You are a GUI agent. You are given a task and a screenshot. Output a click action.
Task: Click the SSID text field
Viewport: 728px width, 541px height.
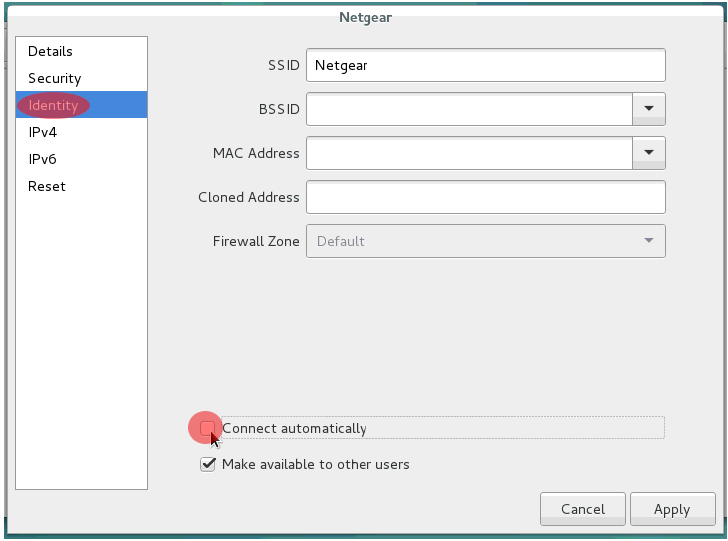click(486, 65)
